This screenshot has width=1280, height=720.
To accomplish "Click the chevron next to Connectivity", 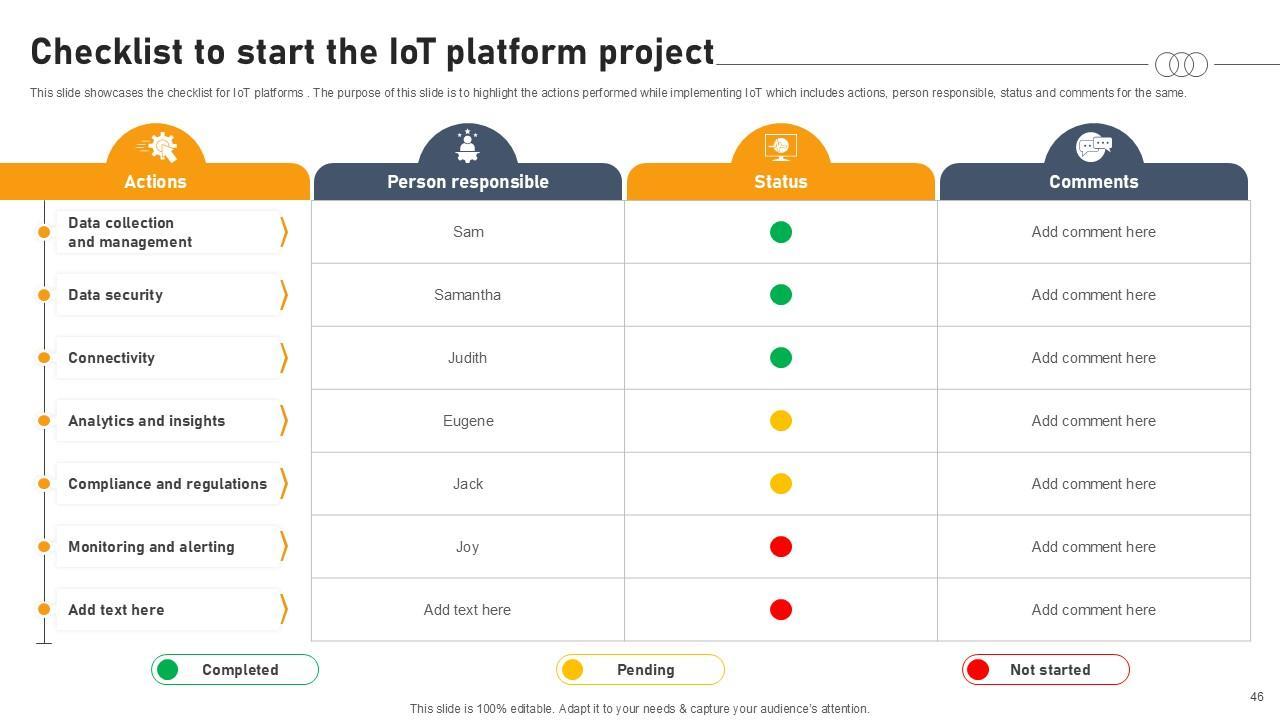I will [x=284, y=358].
